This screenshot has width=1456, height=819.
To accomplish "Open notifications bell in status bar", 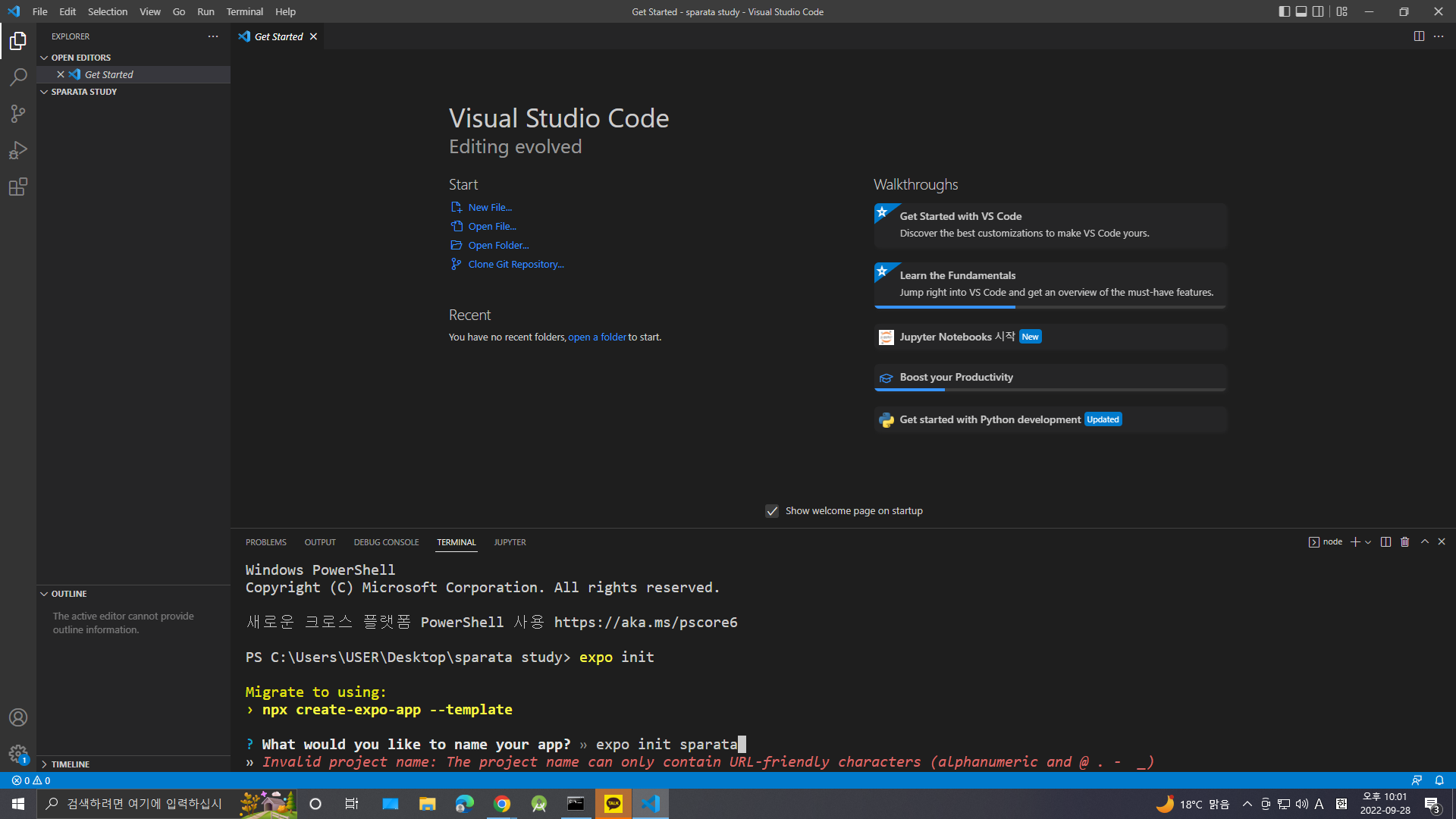I will click(1439, 780).
